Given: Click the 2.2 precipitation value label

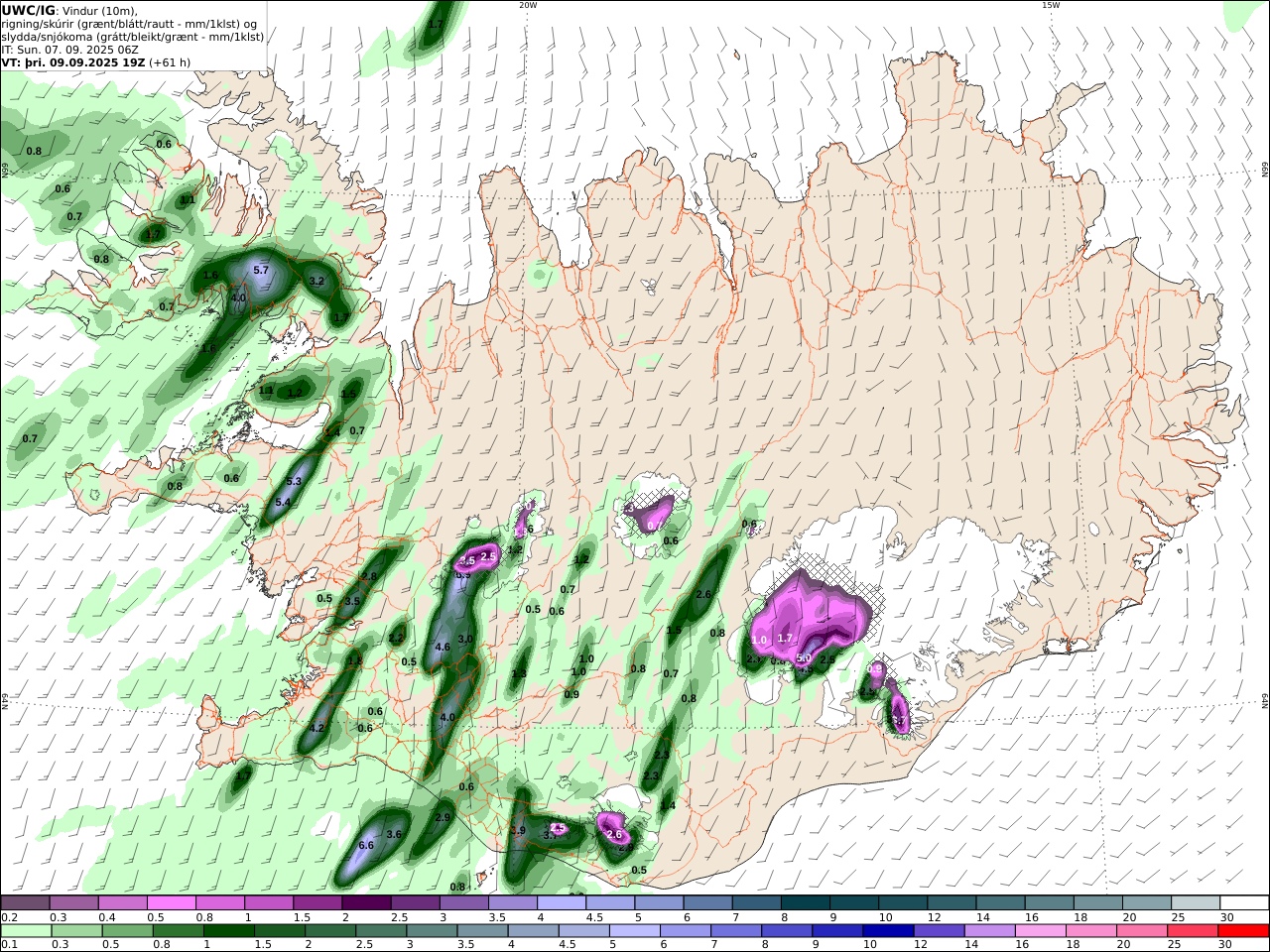Looking at the screenshot, I should (x=396, y=639).
